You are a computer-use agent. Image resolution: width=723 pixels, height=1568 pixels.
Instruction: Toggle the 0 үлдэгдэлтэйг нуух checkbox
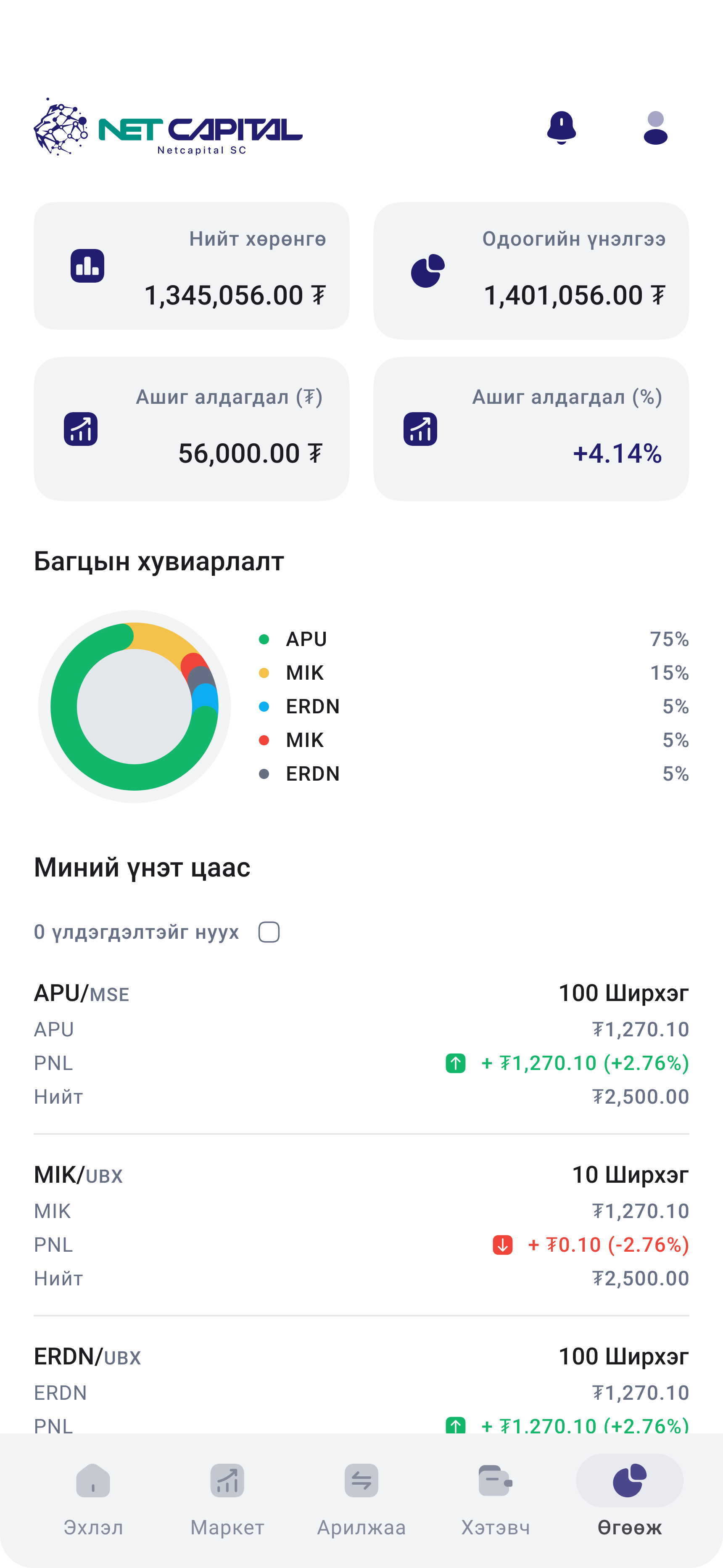268,932
